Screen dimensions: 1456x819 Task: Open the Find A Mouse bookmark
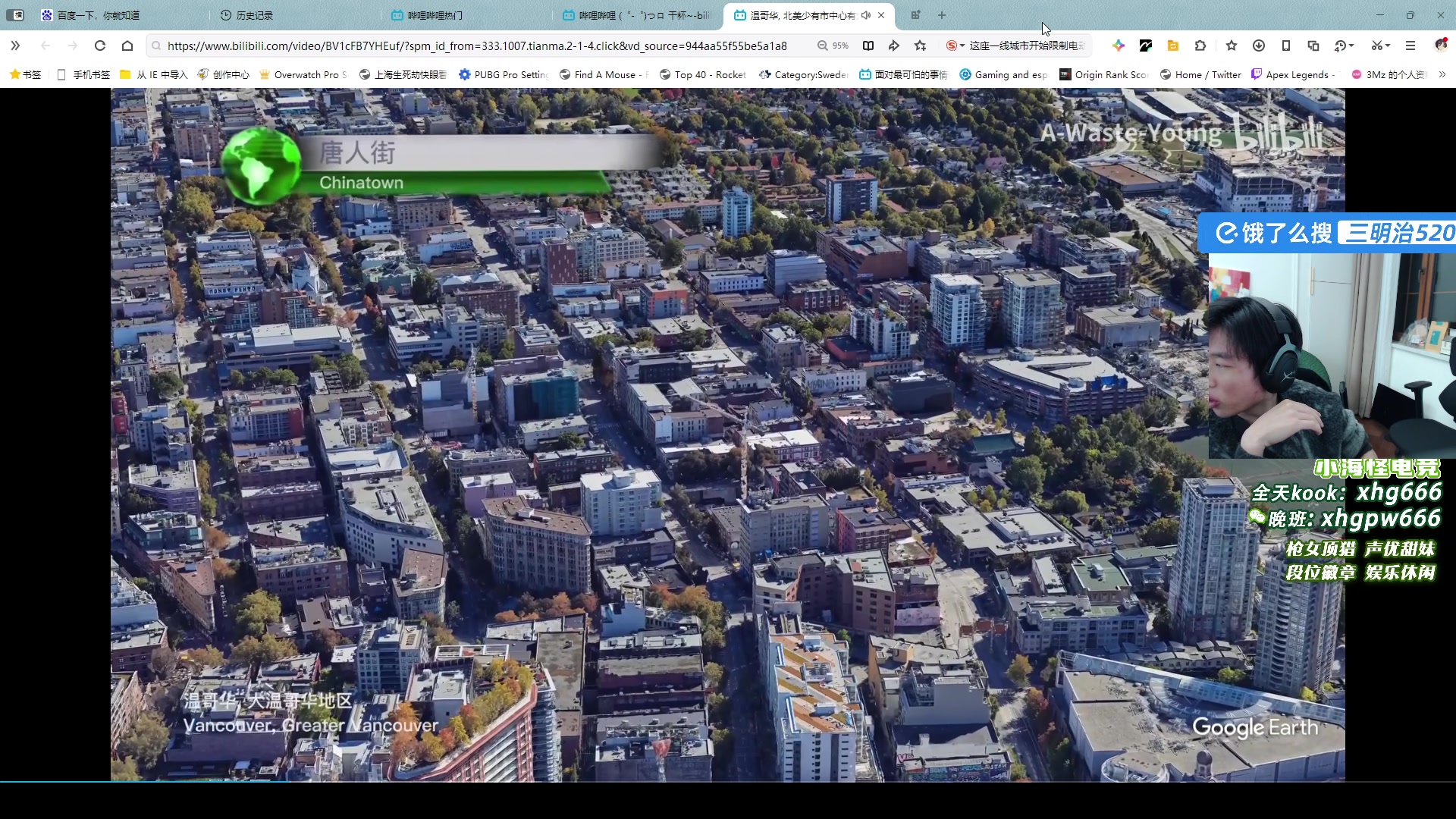point(604,74)
